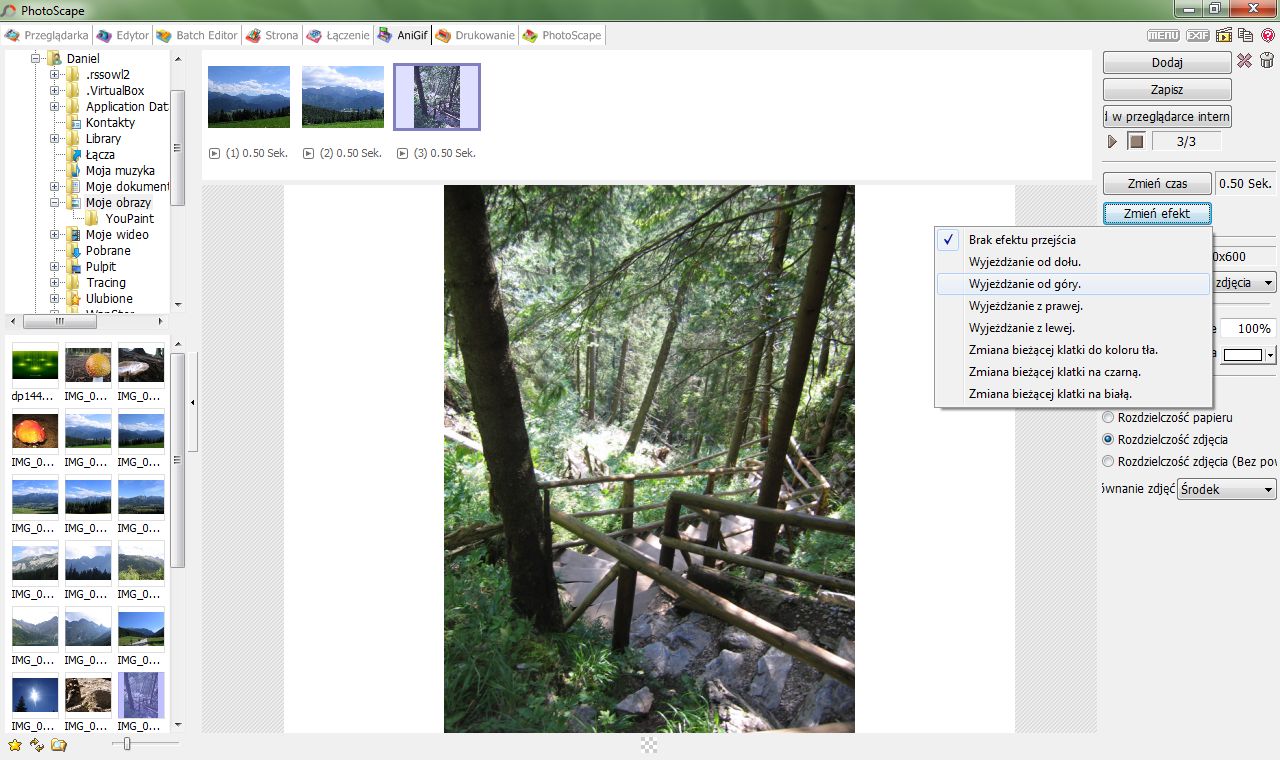Click play marker under frame (3)
The height and width of the screenshot is (760, 1280).
click(402, 154)
